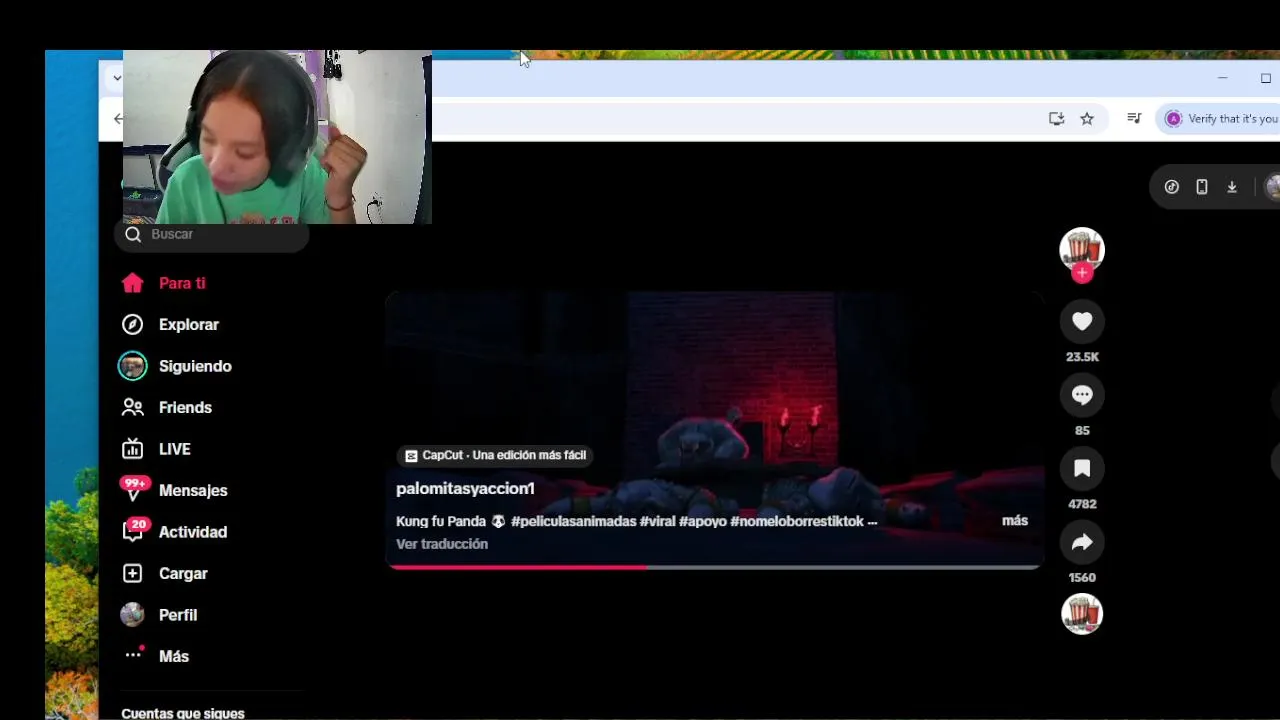Viewport: 1280px width, 720px height.
Task: Click the download icon in TikTok top pill
Action: [x=1232, y=187]
